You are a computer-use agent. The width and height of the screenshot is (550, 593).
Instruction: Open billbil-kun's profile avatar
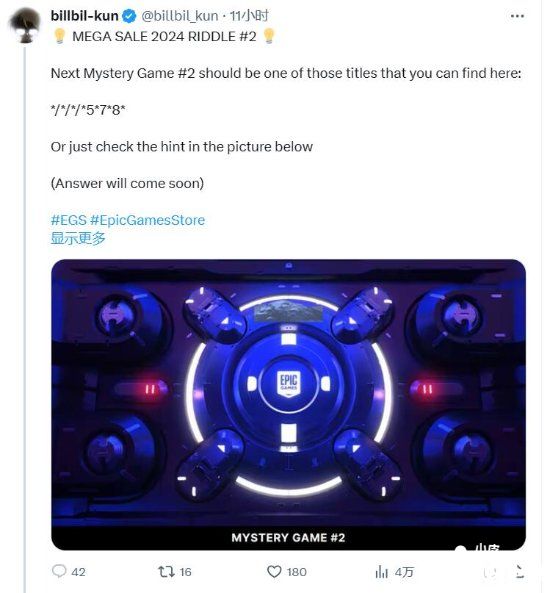(x=25, y=25)
